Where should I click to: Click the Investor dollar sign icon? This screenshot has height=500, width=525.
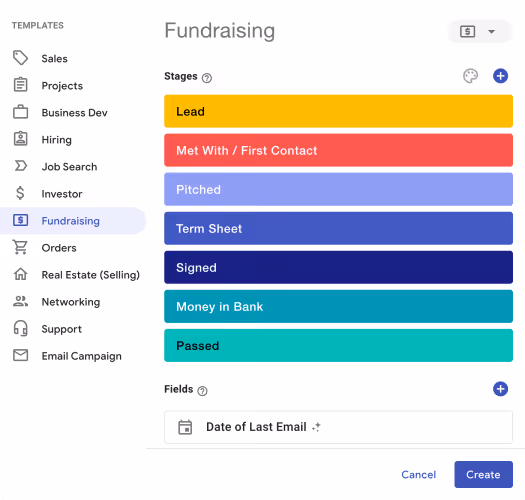click(x=20, y=193)
